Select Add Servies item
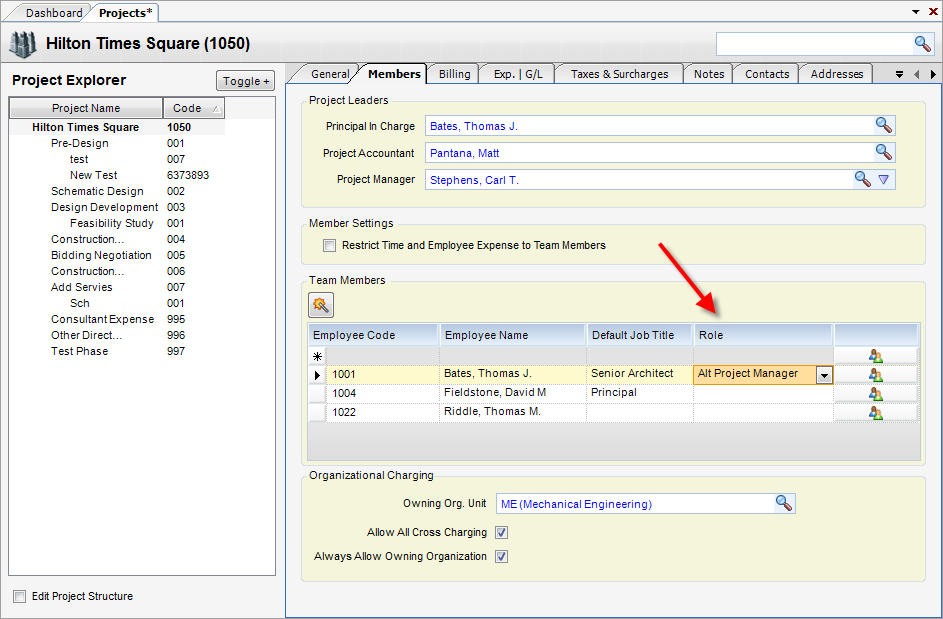Viewport: 943px width, 619px height. click(81, 287)
